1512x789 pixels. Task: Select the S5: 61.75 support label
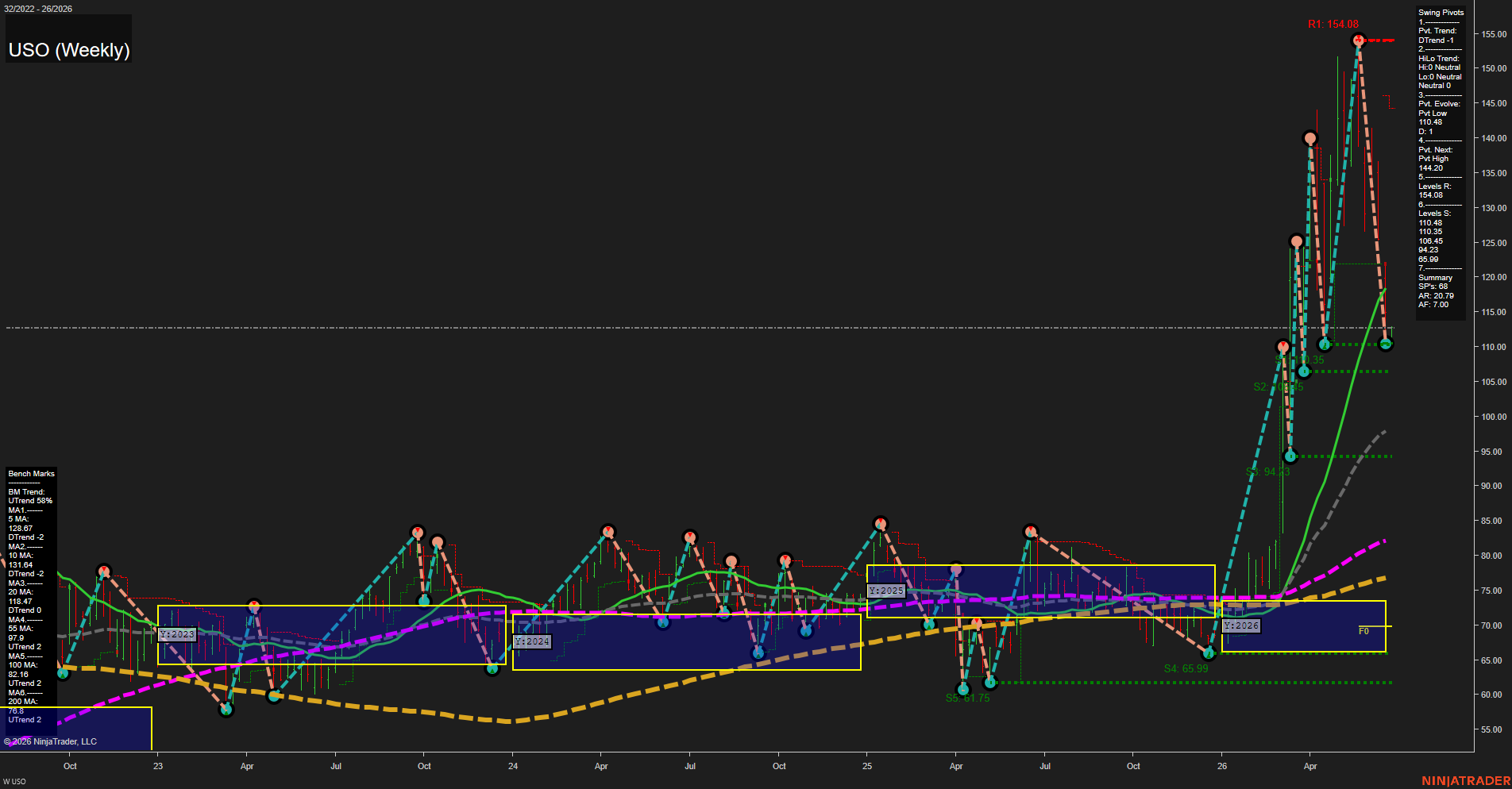click(x=967, y=698)
